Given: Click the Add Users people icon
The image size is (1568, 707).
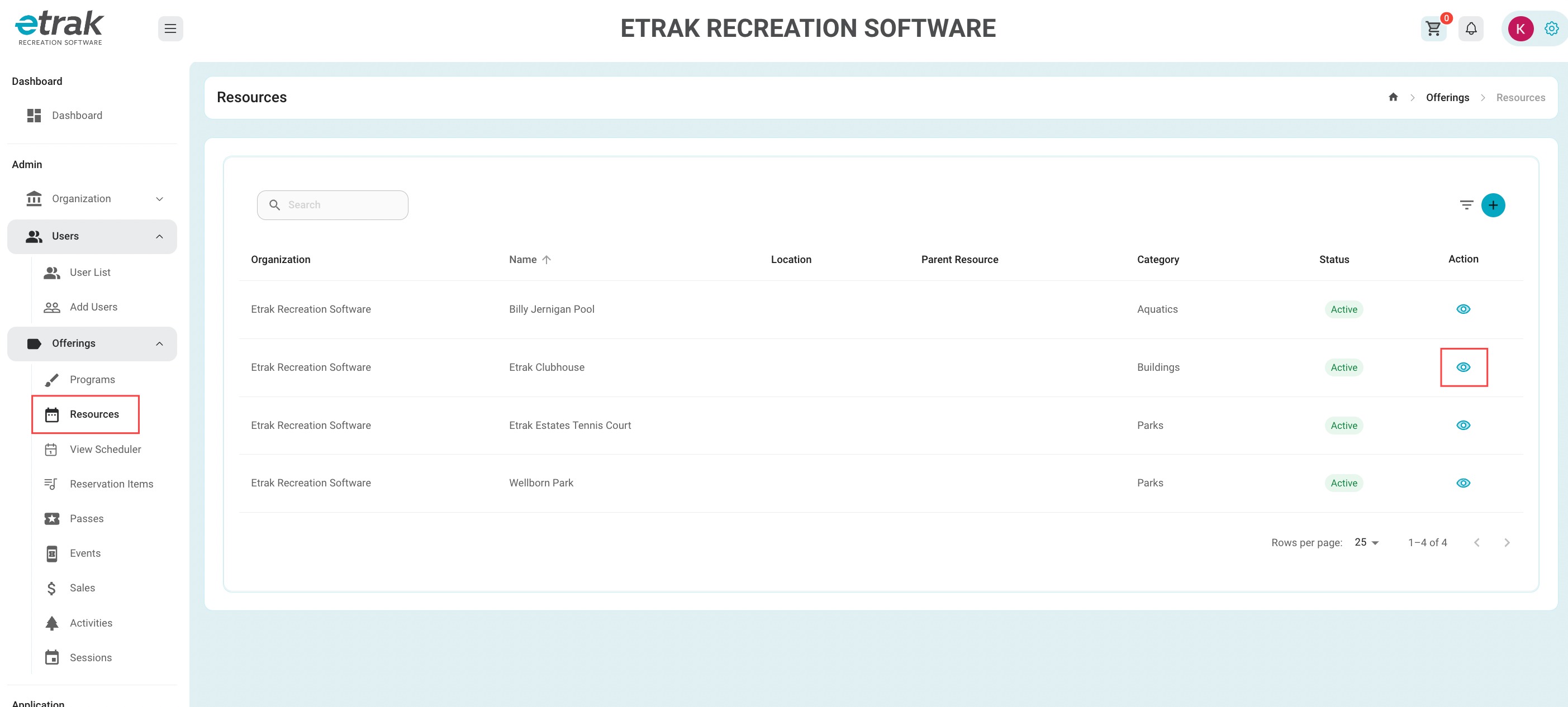Looking at the screenshot, I should tap(52, 307).
